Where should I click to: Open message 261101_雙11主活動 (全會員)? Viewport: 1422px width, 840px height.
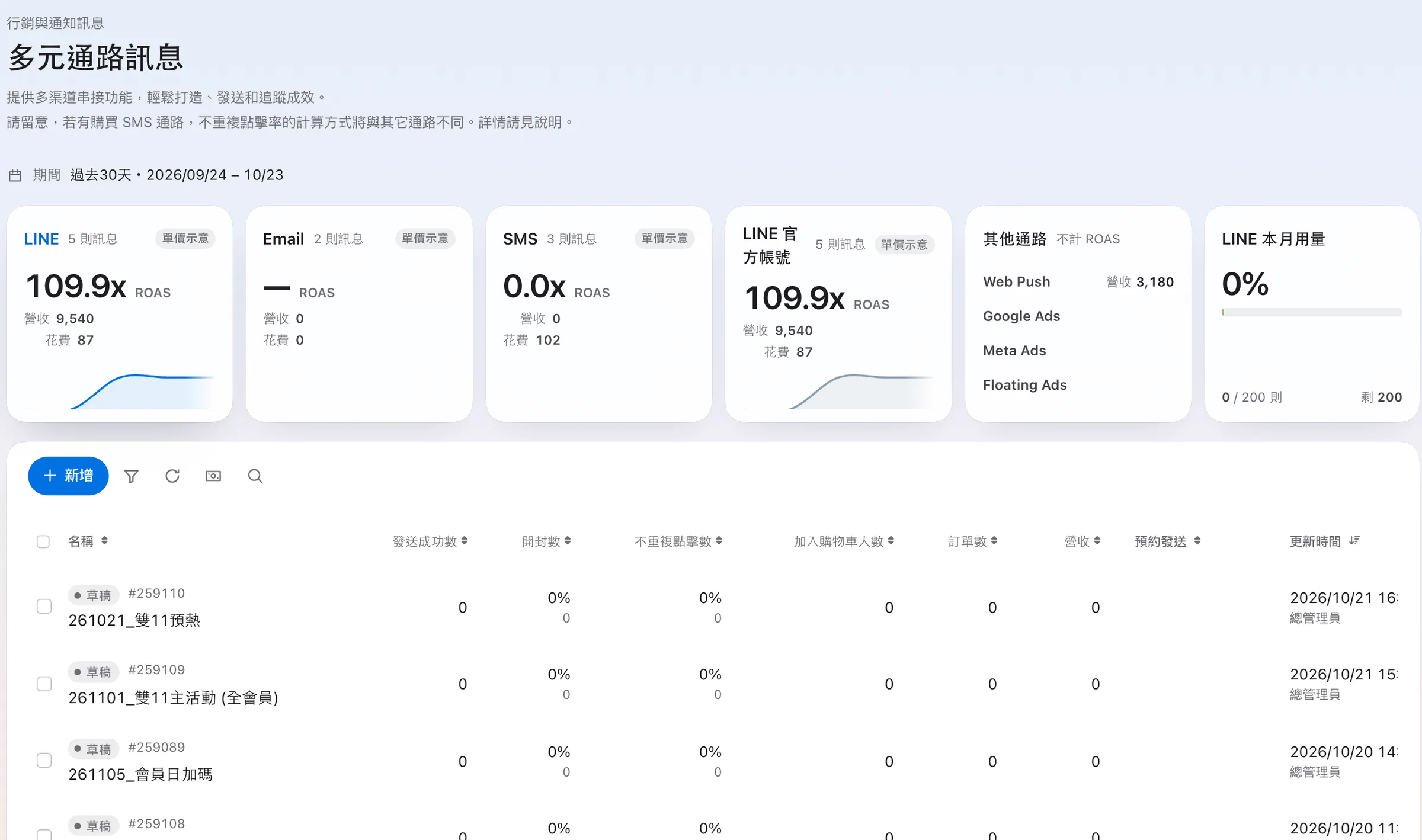173,698
